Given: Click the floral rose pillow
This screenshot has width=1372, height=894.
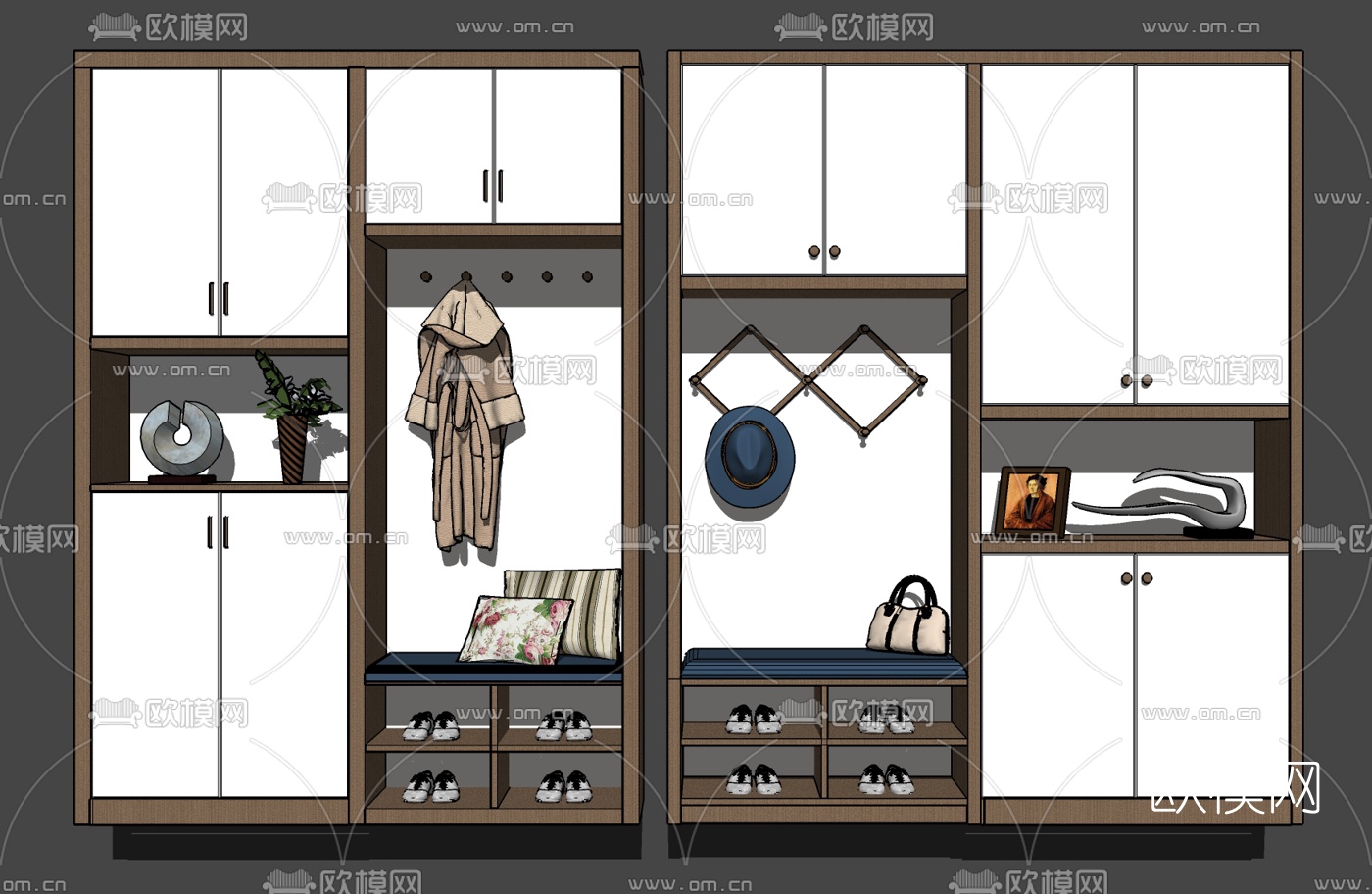Looking at the screenshot, I should (x=515, y=629).
